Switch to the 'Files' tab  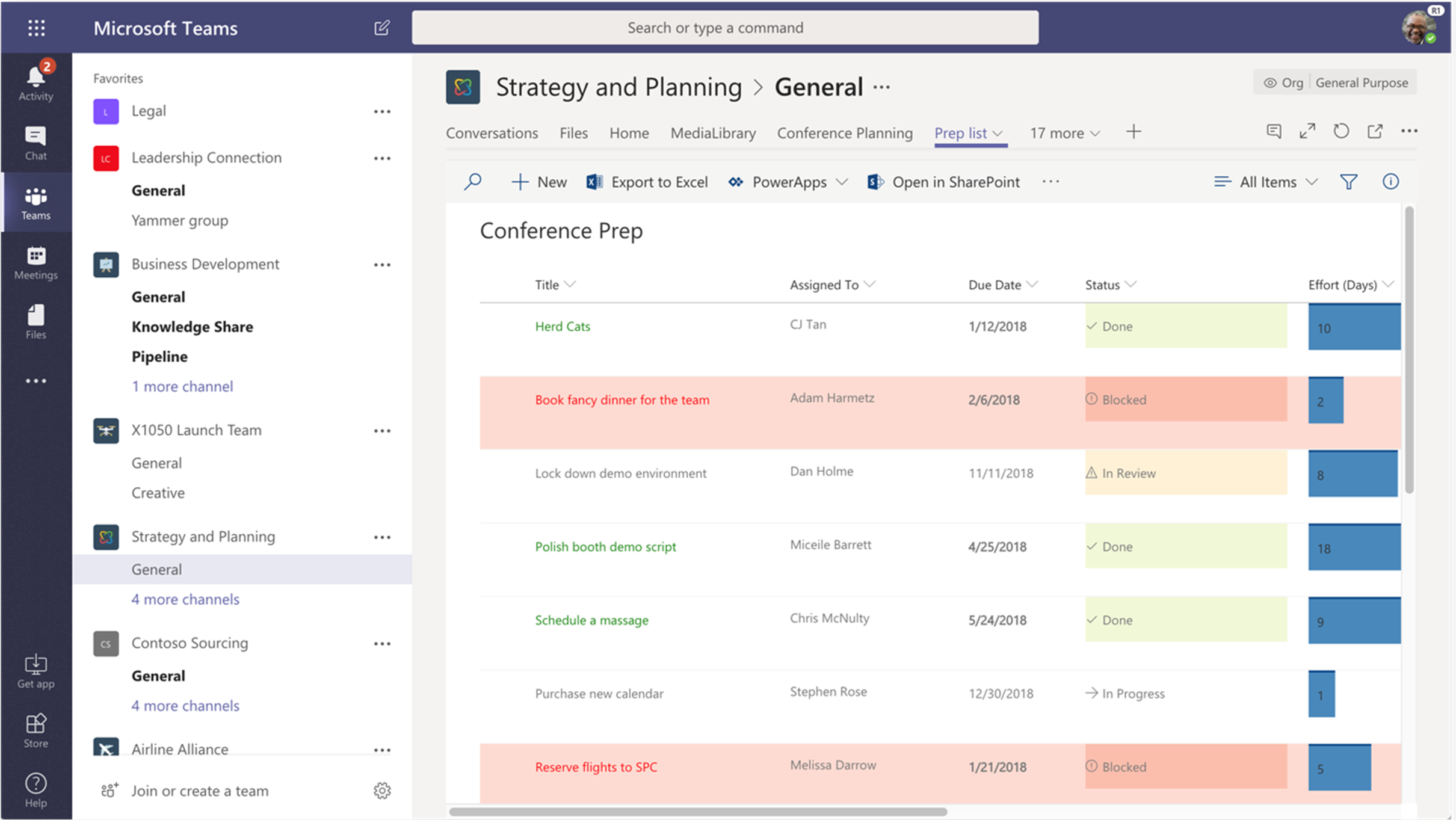pos(573,132)
